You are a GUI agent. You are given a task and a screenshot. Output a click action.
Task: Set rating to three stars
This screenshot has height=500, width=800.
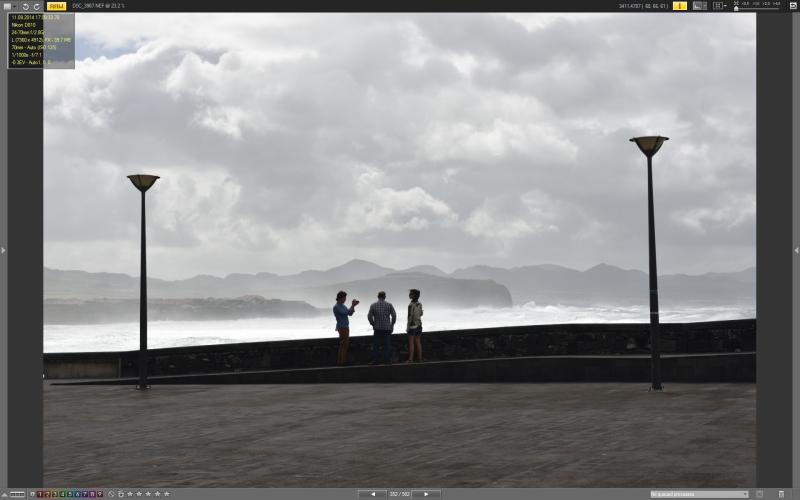pos(148,494)
